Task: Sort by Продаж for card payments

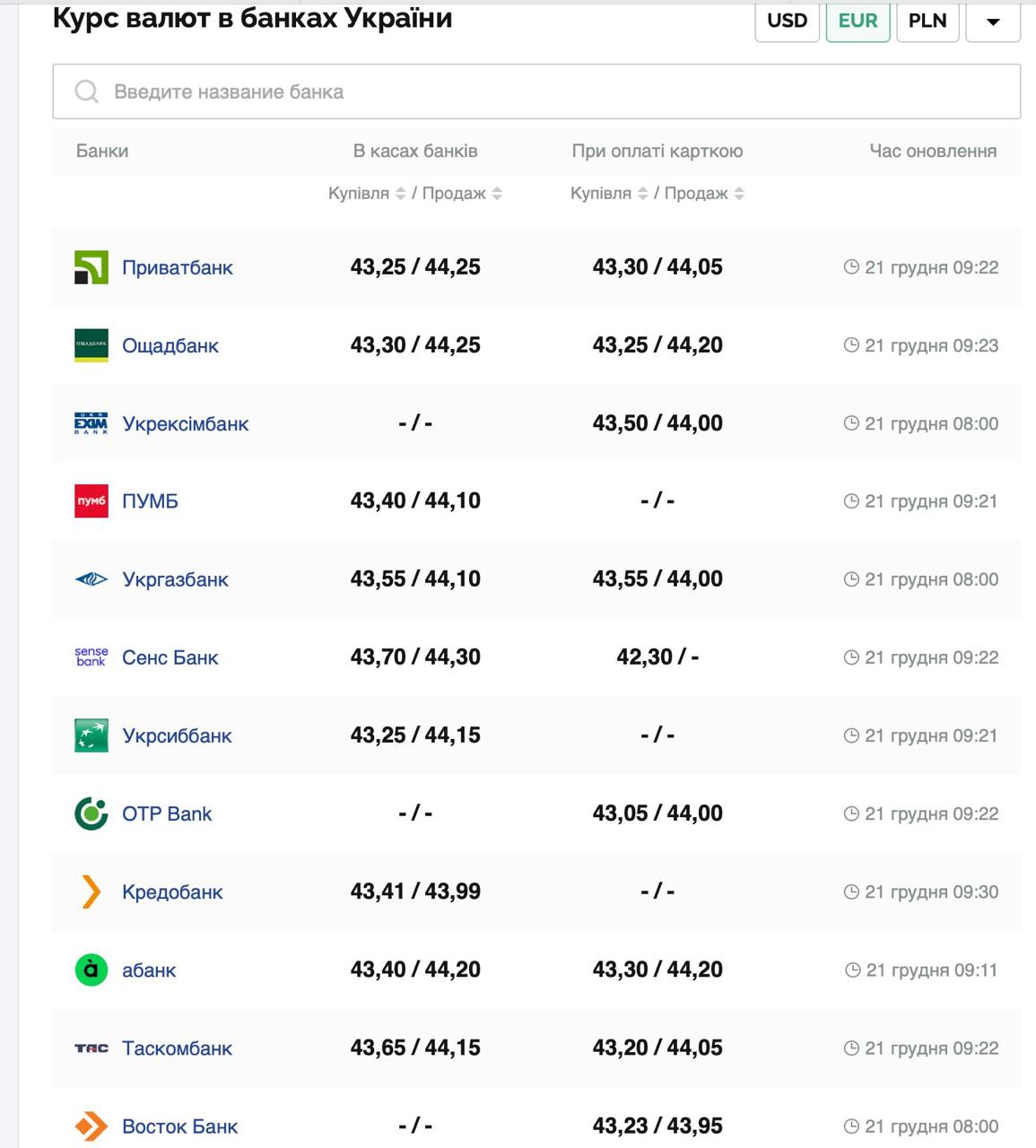Action: click(739, 194)
